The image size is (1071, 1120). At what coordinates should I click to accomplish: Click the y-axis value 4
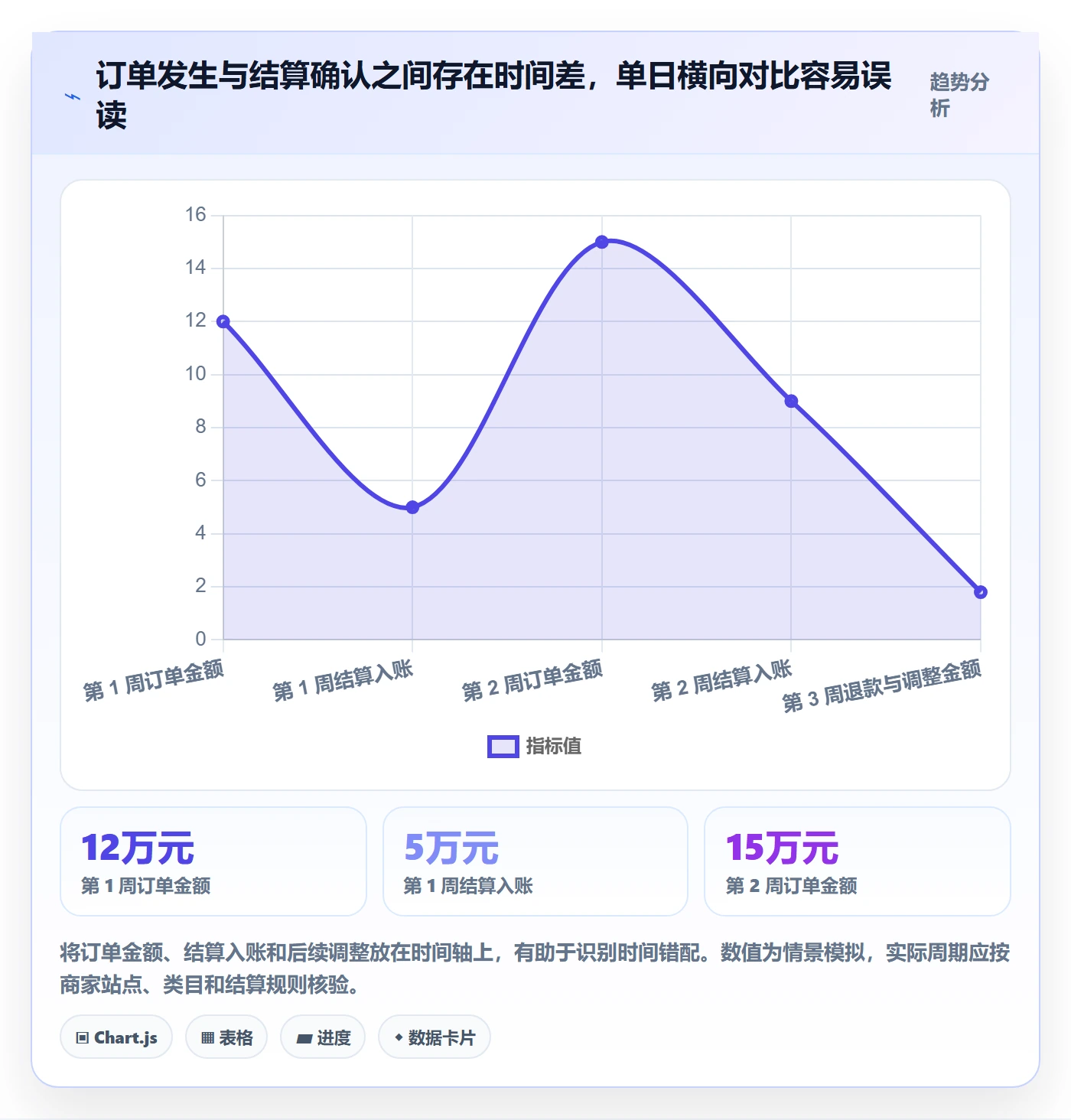pos(200,533)
